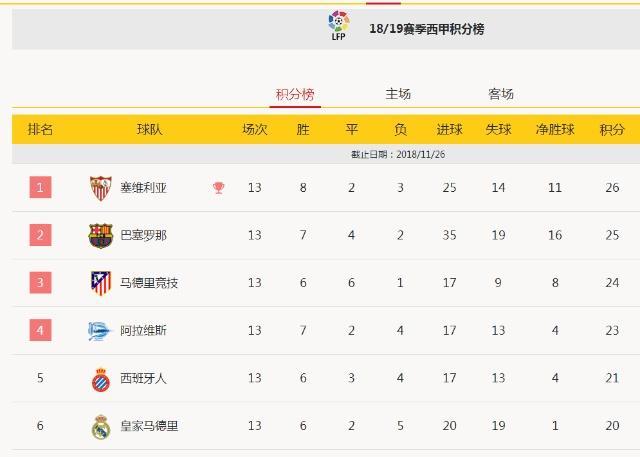Click the Espanyol club crest
The height and width of the screenshot is (457, 640).
[x=100, y=379]
